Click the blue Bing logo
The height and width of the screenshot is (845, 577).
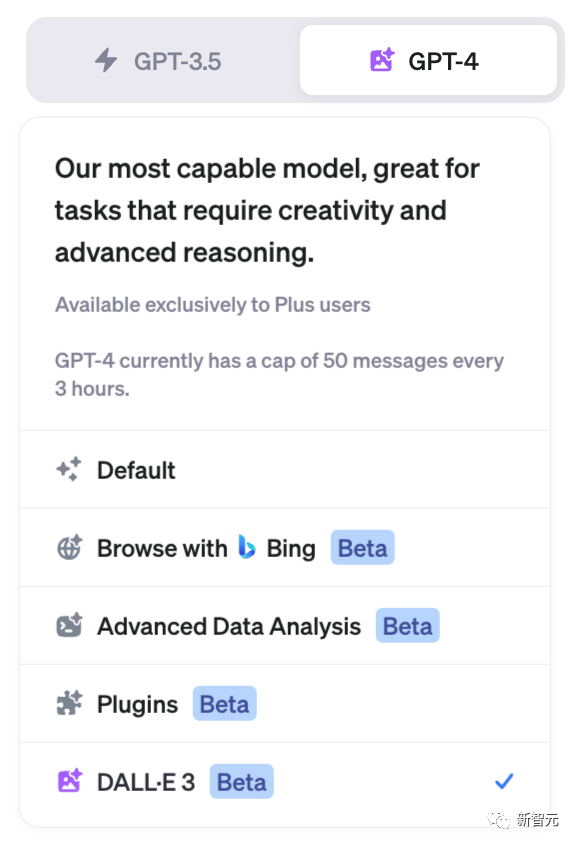246,547
